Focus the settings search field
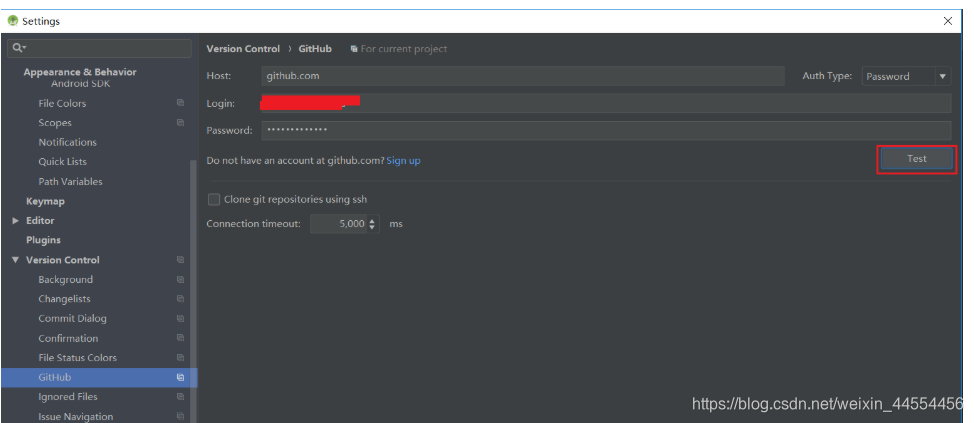The width and height of the screenshot is (974, 423). [99, 48]
